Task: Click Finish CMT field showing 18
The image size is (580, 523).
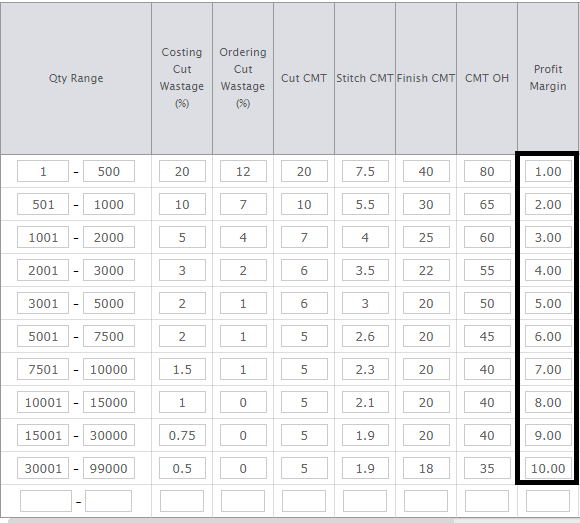Action: 426,468
